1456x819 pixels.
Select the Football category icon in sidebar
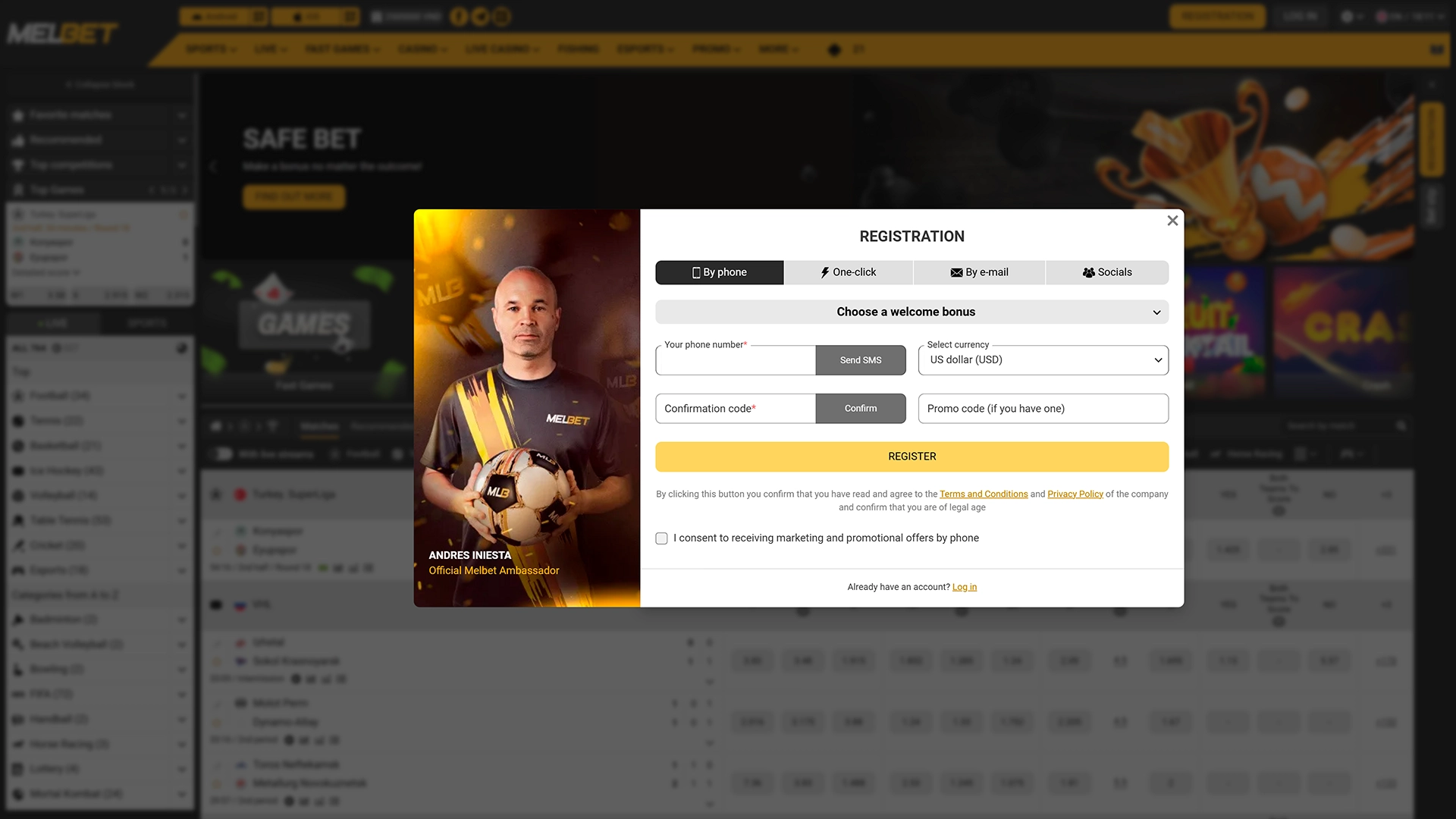tap(17, 395)
